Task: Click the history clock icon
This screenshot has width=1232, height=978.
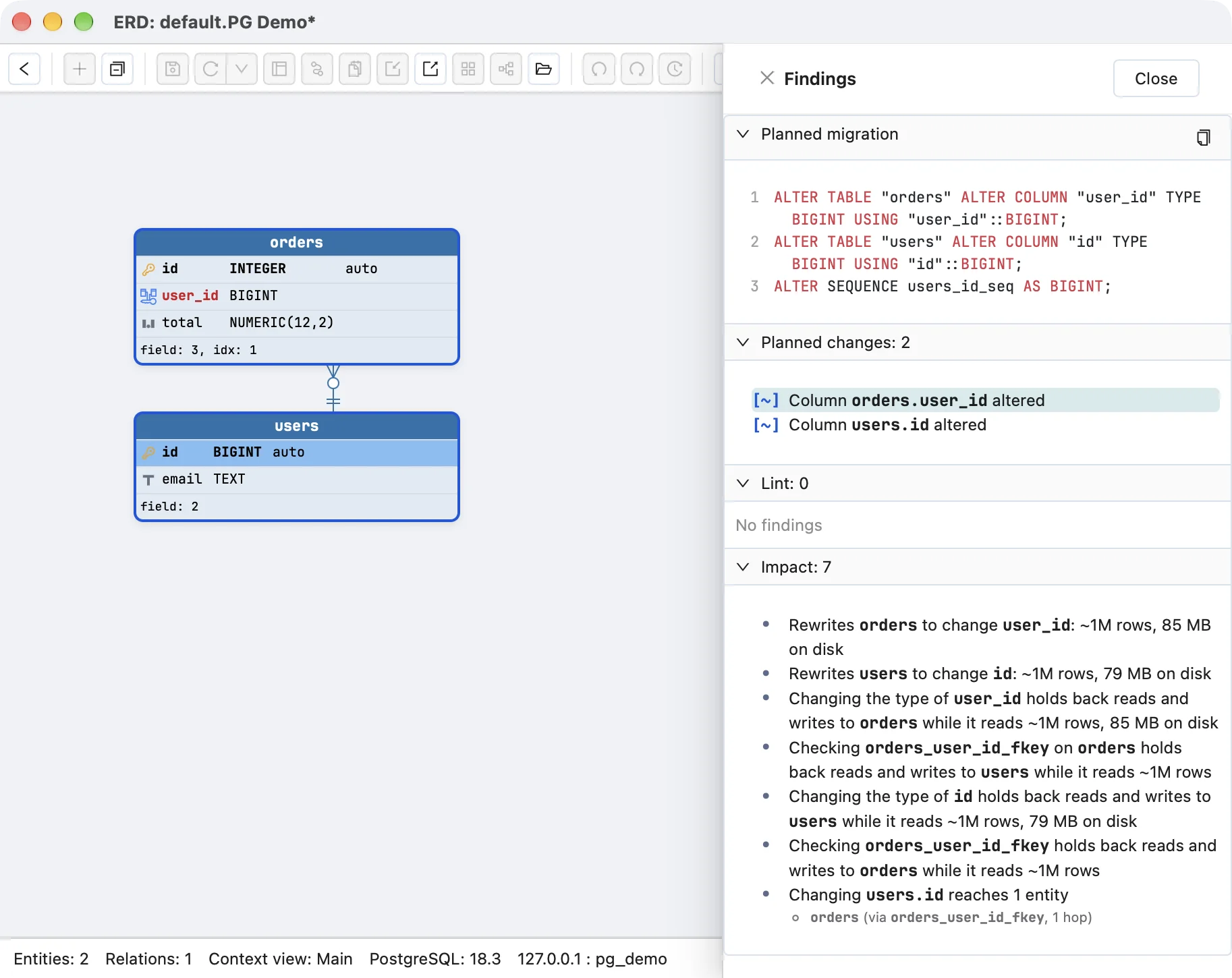Action: point(675,69)
